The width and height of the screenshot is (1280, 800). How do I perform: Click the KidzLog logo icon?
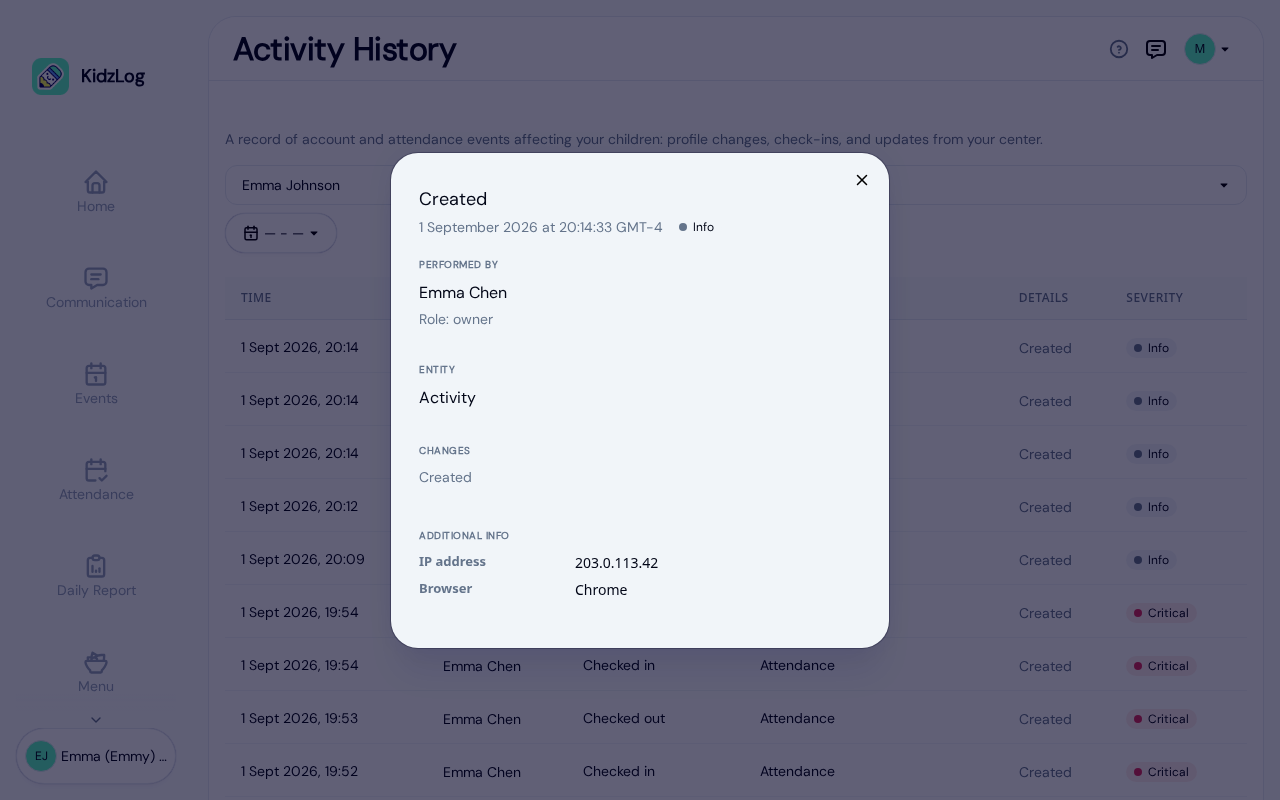(51, 76)
